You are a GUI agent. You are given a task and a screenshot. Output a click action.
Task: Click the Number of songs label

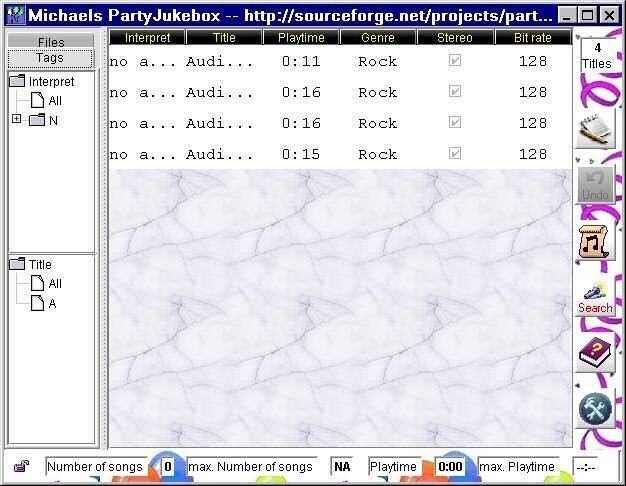point(95,466)
